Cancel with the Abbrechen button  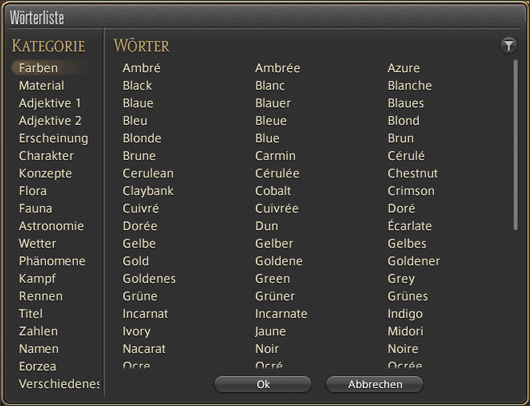[375, 384]
